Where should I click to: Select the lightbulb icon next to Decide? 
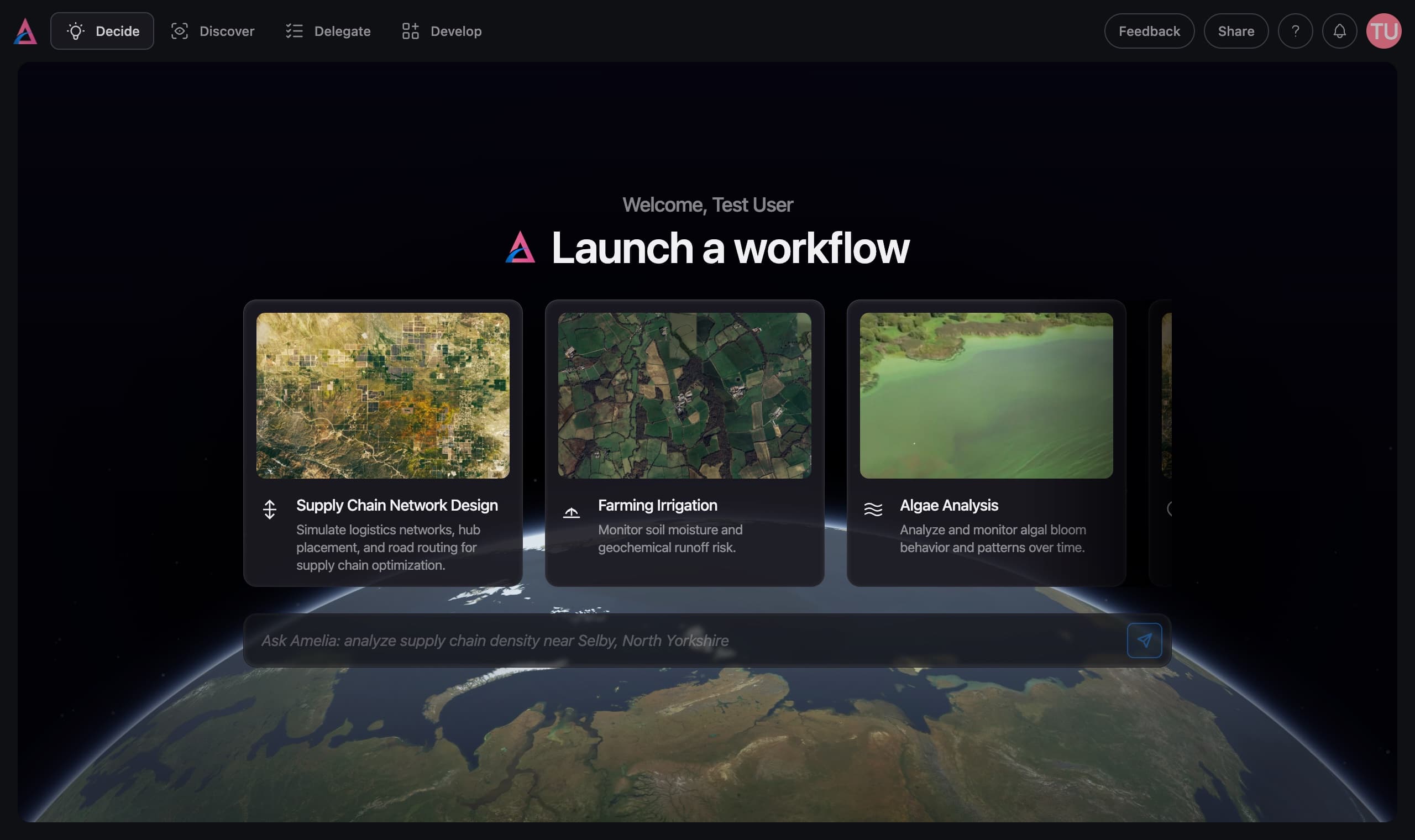pyautogui.click(x=77, y=30)
